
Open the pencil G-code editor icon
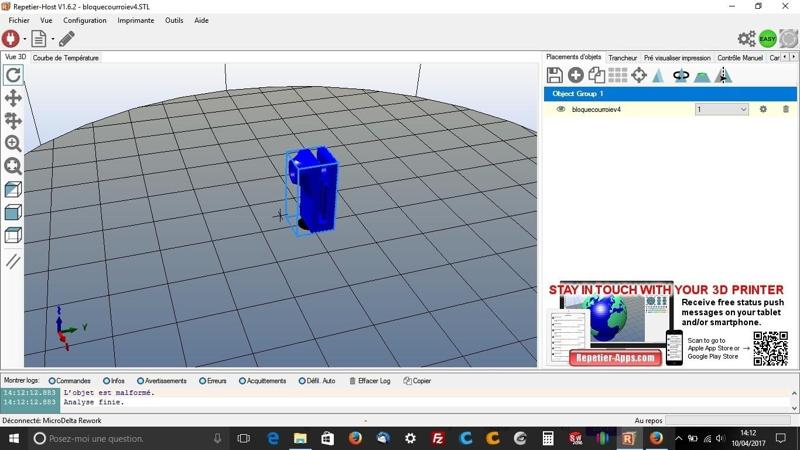(67, 39)
